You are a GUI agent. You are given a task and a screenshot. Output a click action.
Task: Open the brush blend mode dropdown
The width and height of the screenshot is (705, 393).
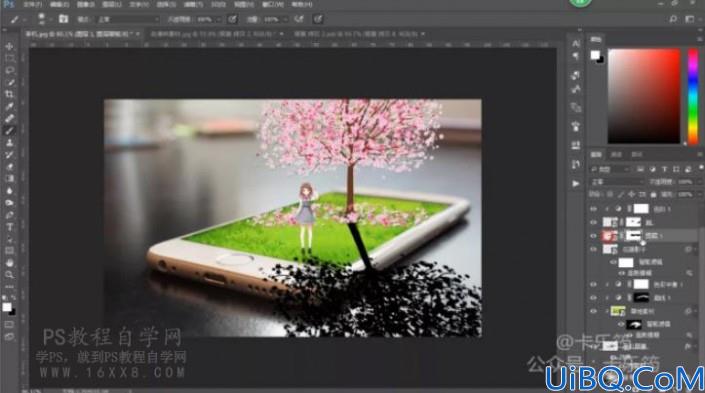(x=128, y=19)
